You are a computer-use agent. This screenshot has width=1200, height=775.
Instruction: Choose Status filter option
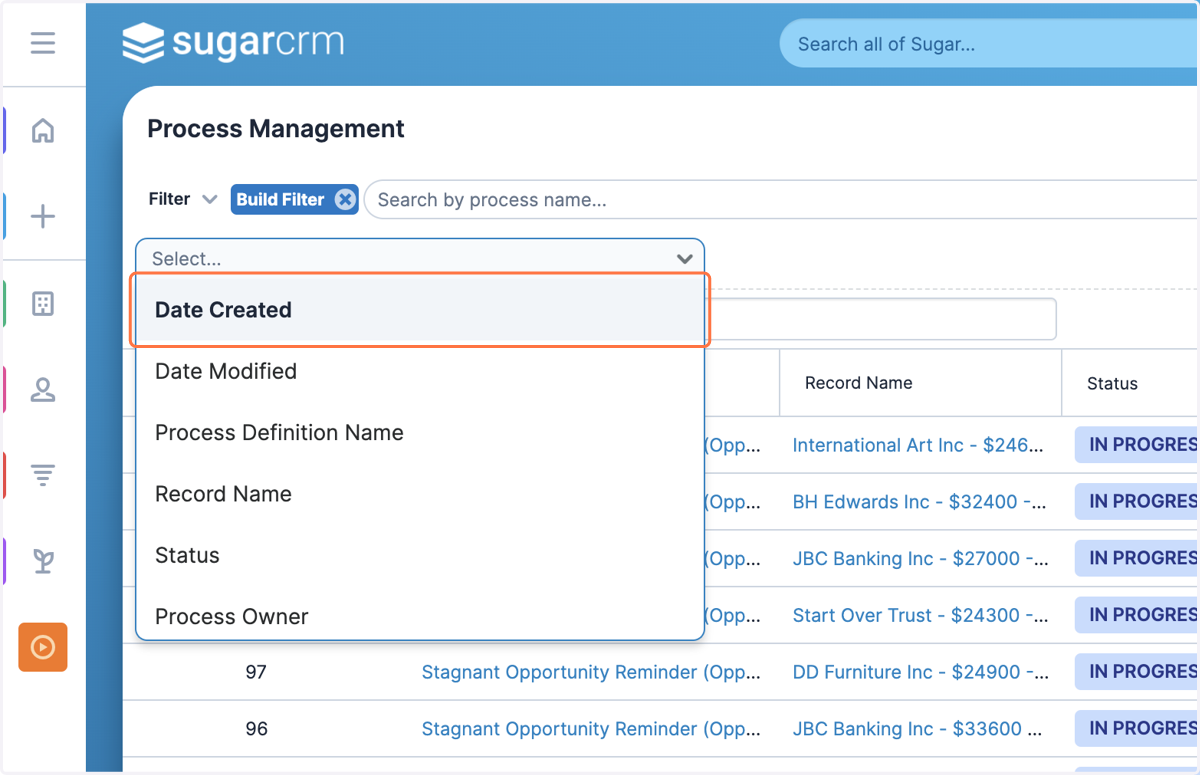point(420,555)
